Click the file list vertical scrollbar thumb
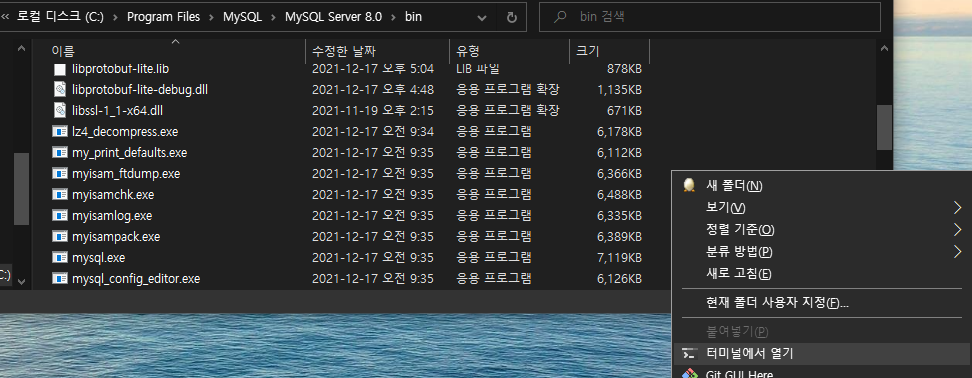Image resolution: width=972 pixels, height=378 pixels. [x=884, y=127]
